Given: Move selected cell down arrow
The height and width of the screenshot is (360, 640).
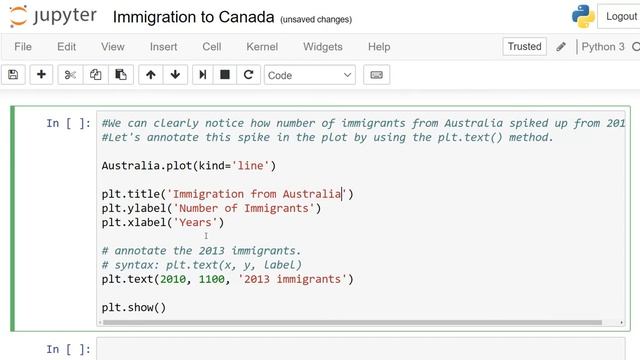Looking at the screenshot, I should 175,75.
